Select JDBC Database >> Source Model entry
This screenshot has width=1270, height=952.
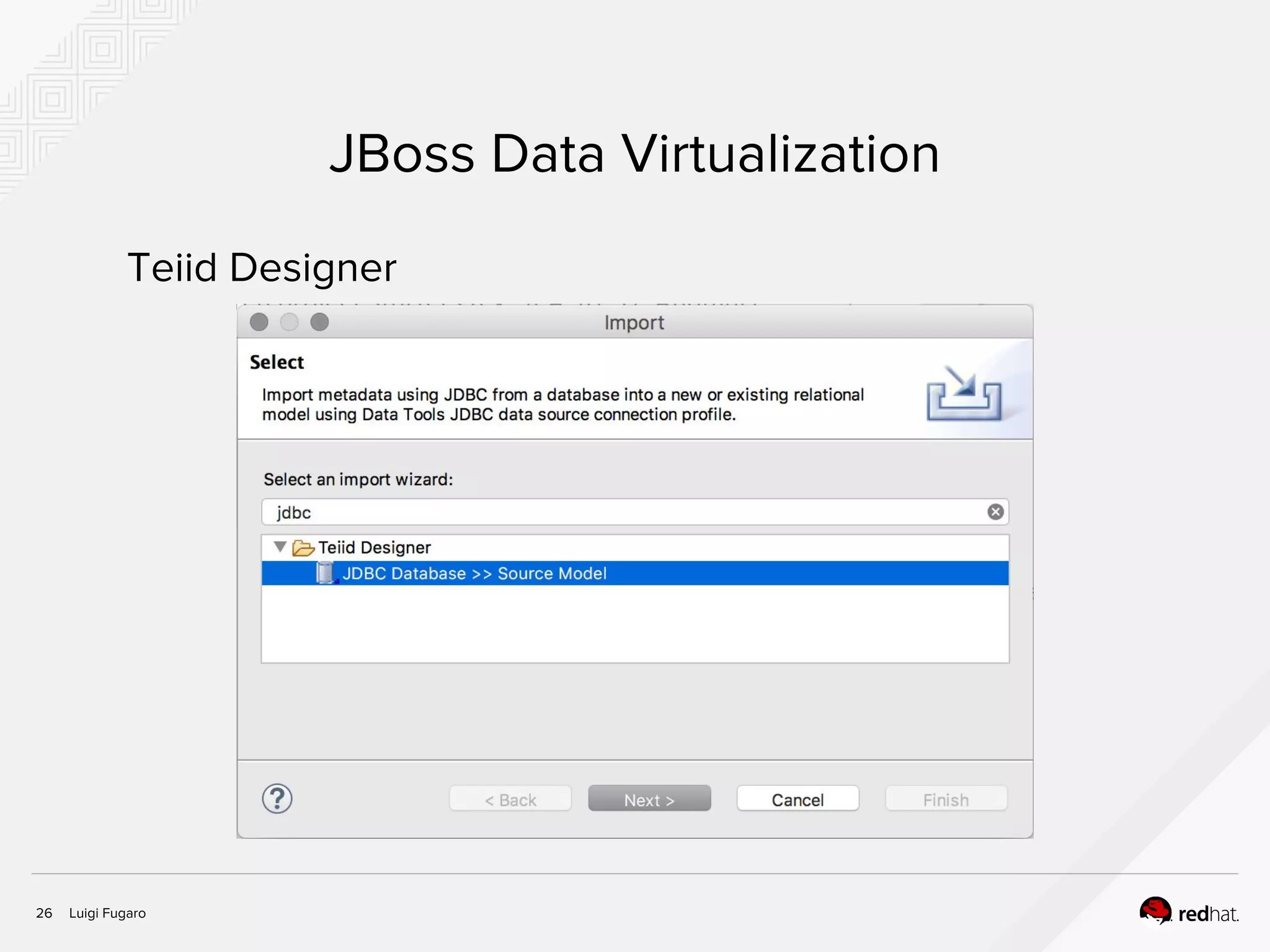[635, 573]
